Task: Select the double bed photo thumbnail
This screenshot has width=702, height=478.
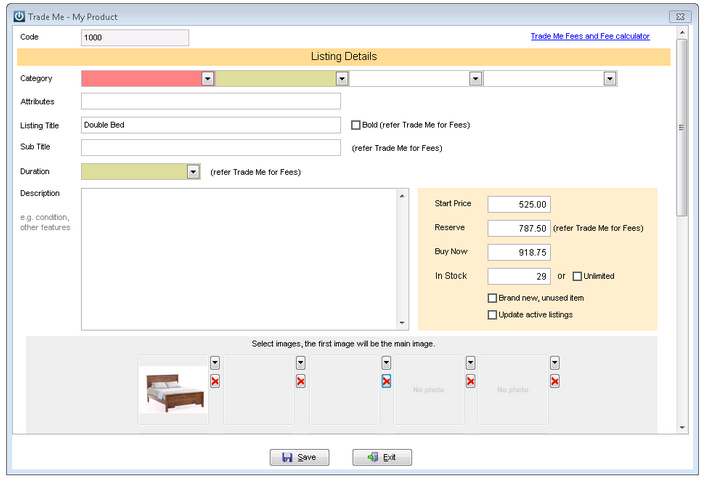Action: pyautogui.click(x=173, y=390)
